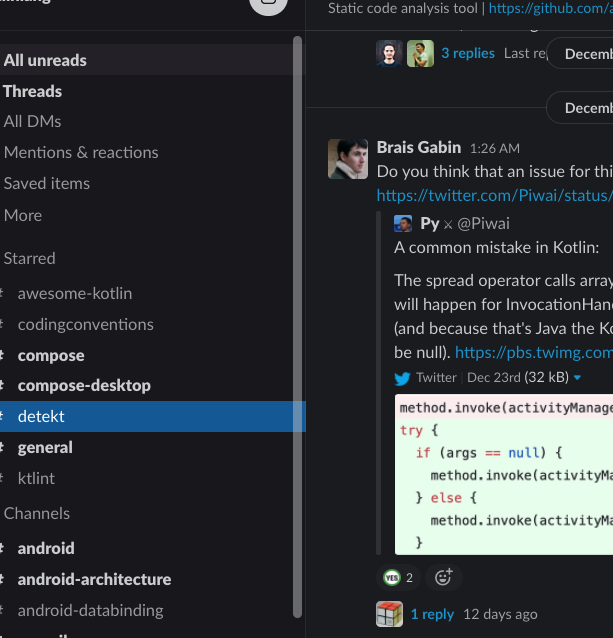Collapse the tweet image attachment arrow
Screen dimensions: 613x638
[577, 378]
